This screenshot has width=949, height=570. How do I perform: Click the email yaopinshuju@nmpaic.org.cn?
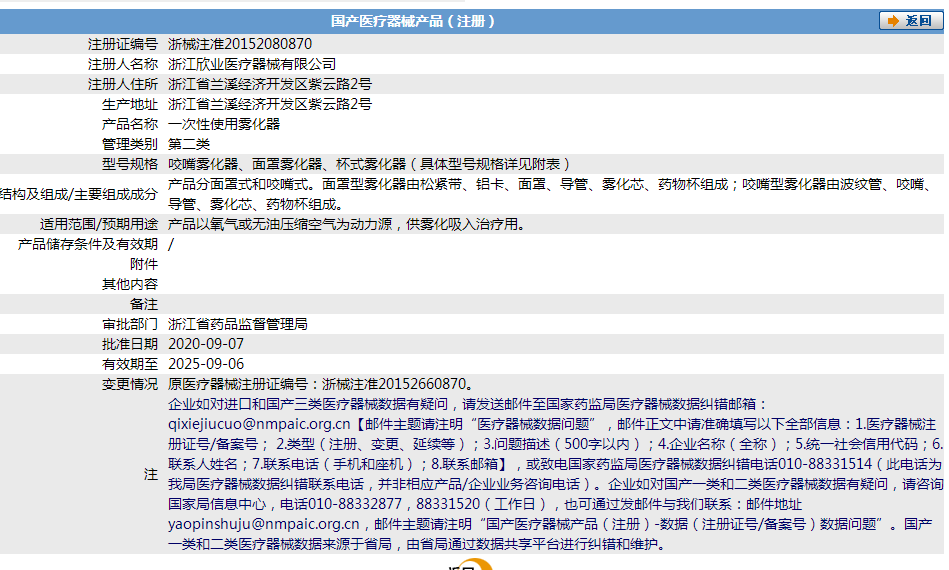tap(263, 524)
